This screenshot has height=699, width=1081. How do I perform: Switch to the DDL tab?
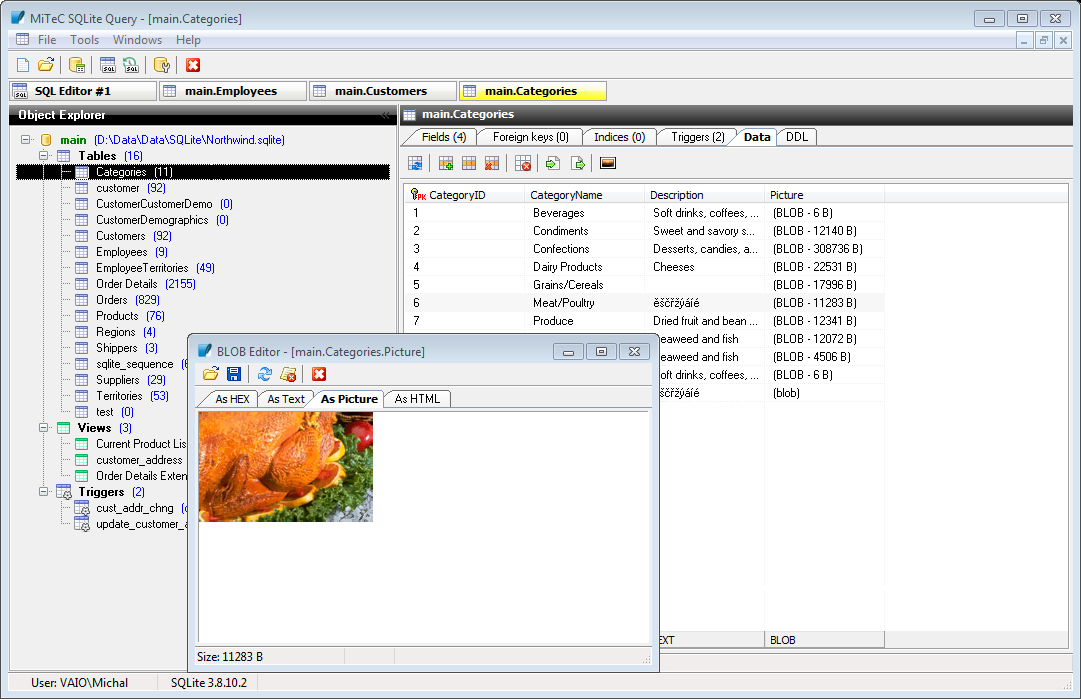(x=797, y=137)
